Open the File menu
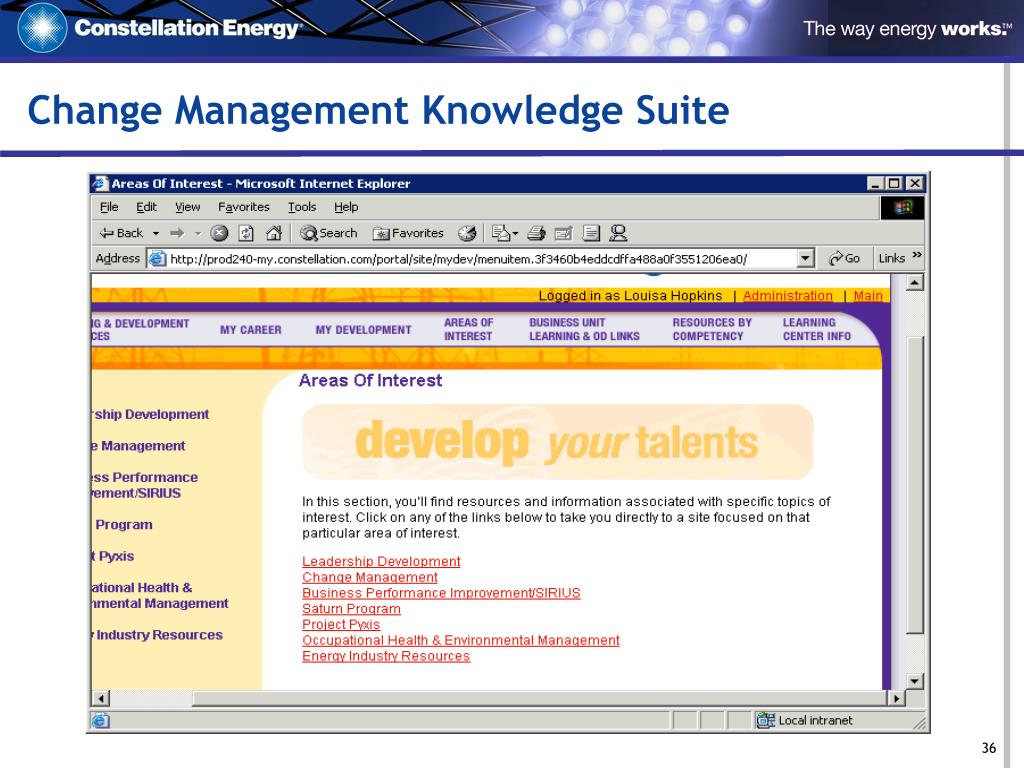 pos(109,207)
